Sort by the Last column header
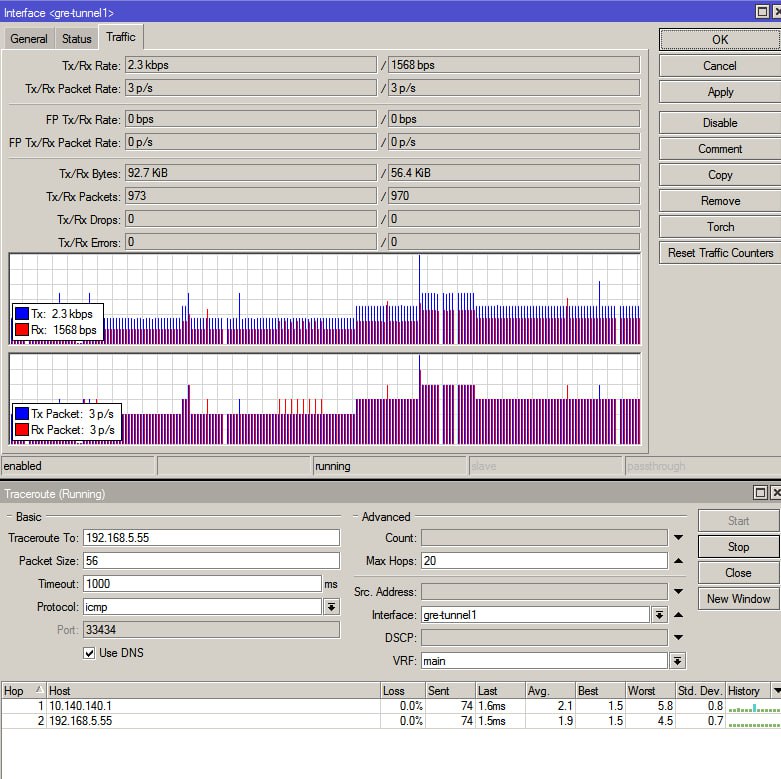This screenshot has width=781, height=779. (501, 691)
